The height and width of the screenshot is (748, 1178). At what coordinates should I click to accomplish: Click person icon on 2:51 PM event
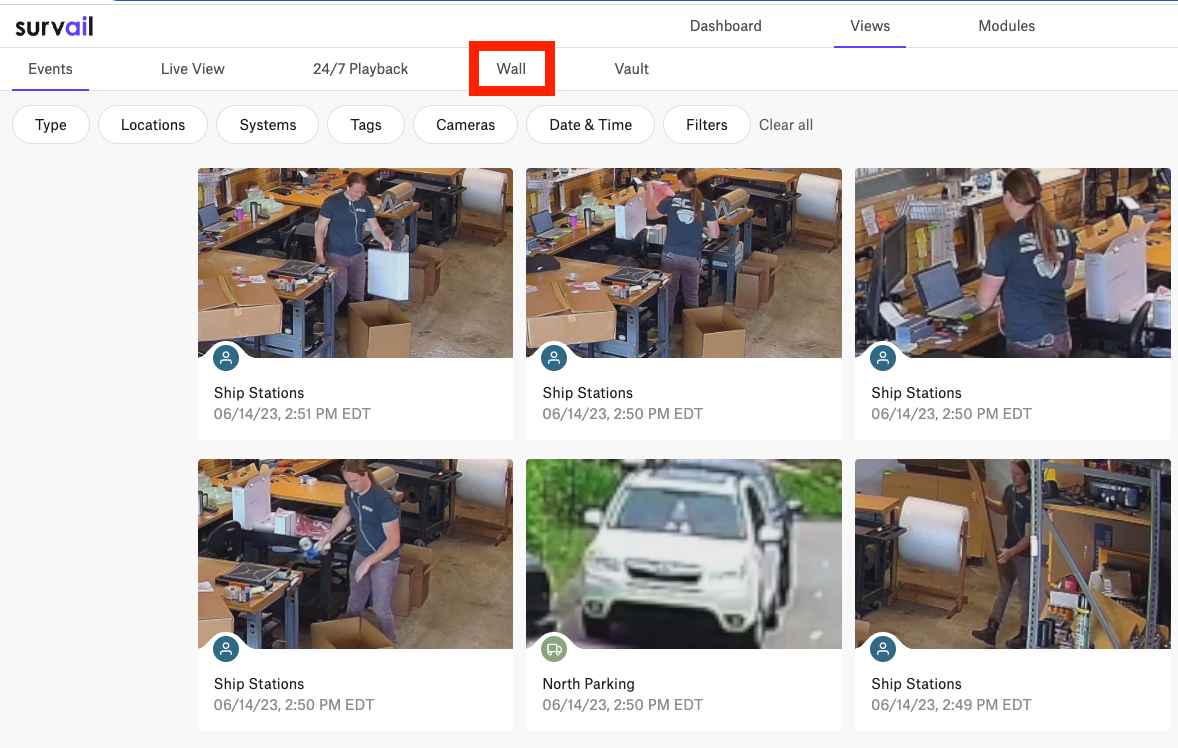[225, 357]
